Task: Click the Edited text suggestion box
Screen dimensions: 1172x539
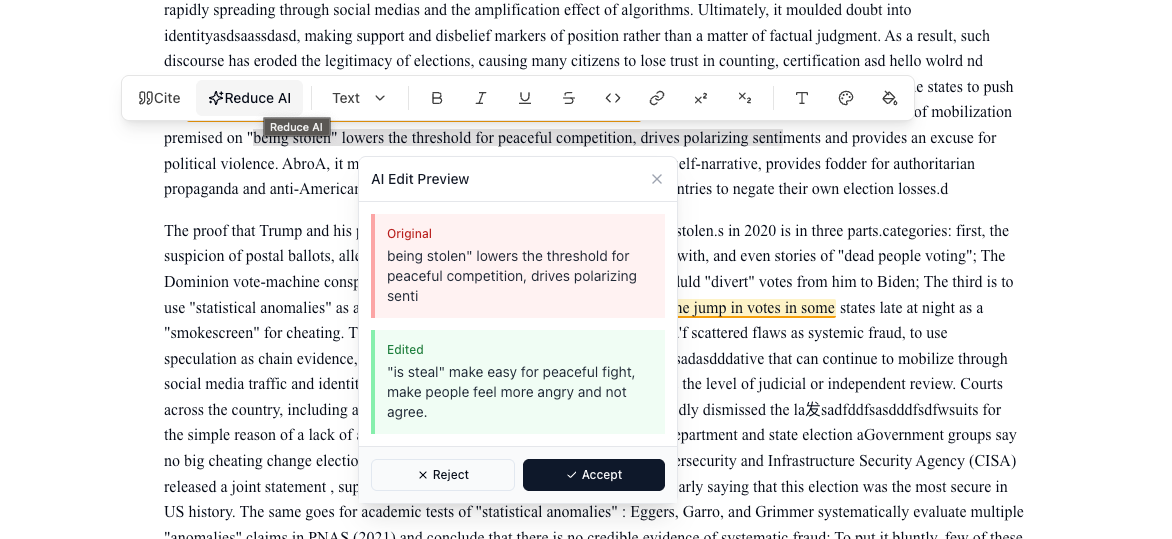Action: click(x=518, y=382)
